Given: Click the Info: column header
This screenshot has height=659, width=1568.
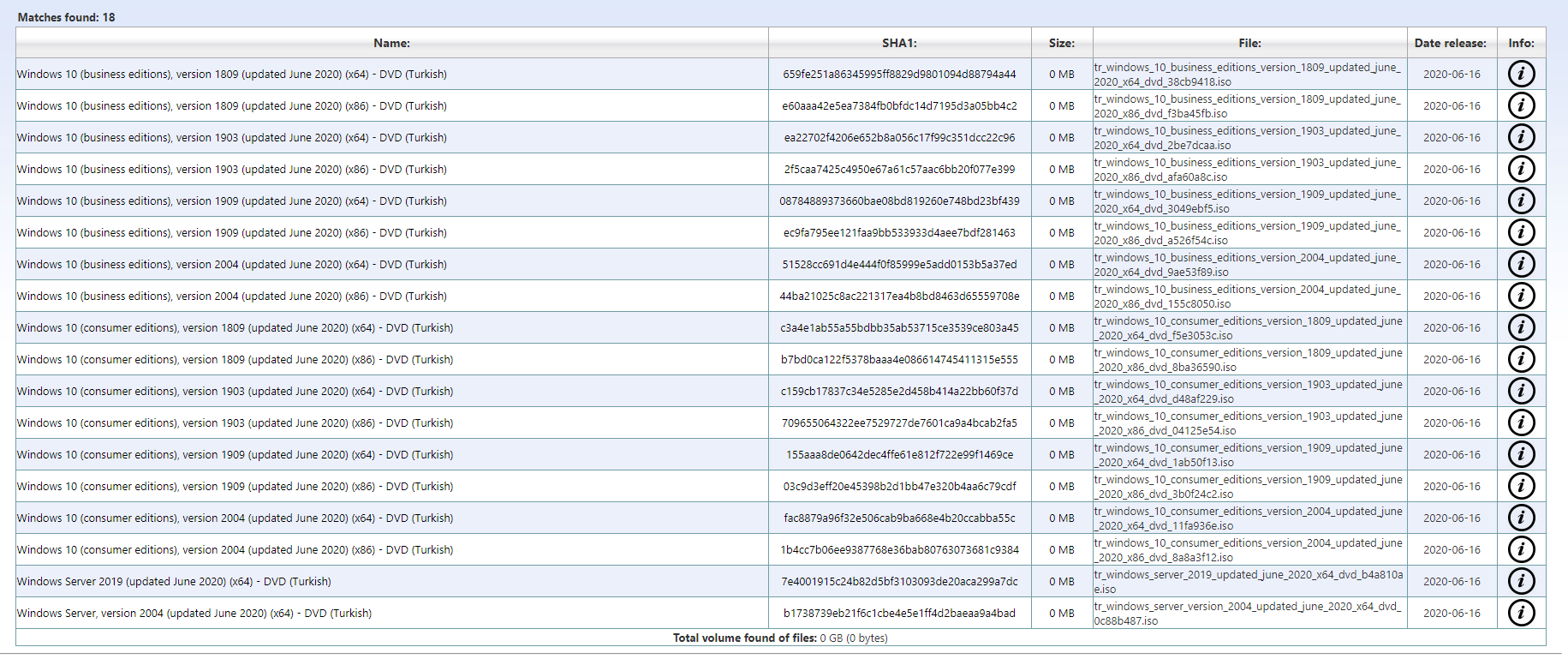Looking at the screenshot, I should [1521, 43].
